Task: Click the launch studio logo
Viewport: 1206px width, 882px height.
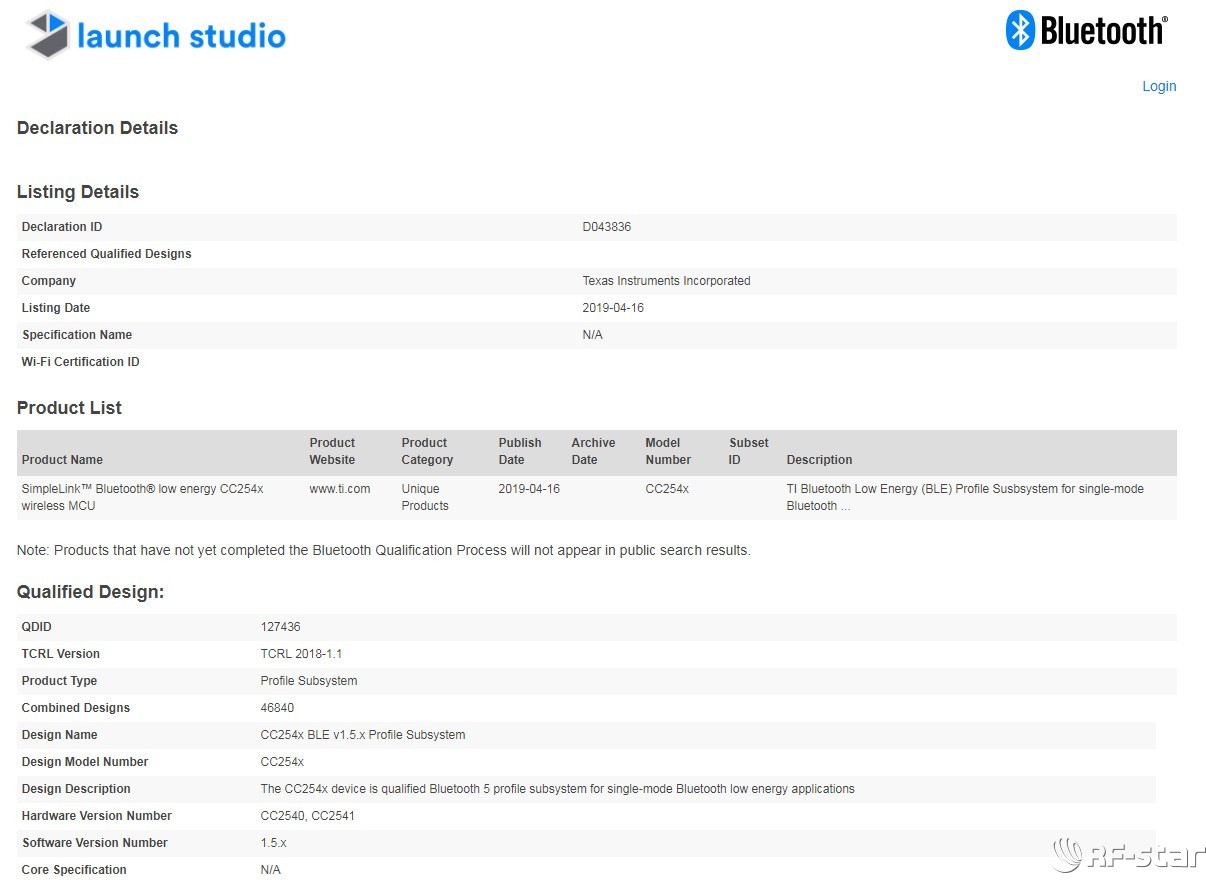Action: [x=156, y=36]
